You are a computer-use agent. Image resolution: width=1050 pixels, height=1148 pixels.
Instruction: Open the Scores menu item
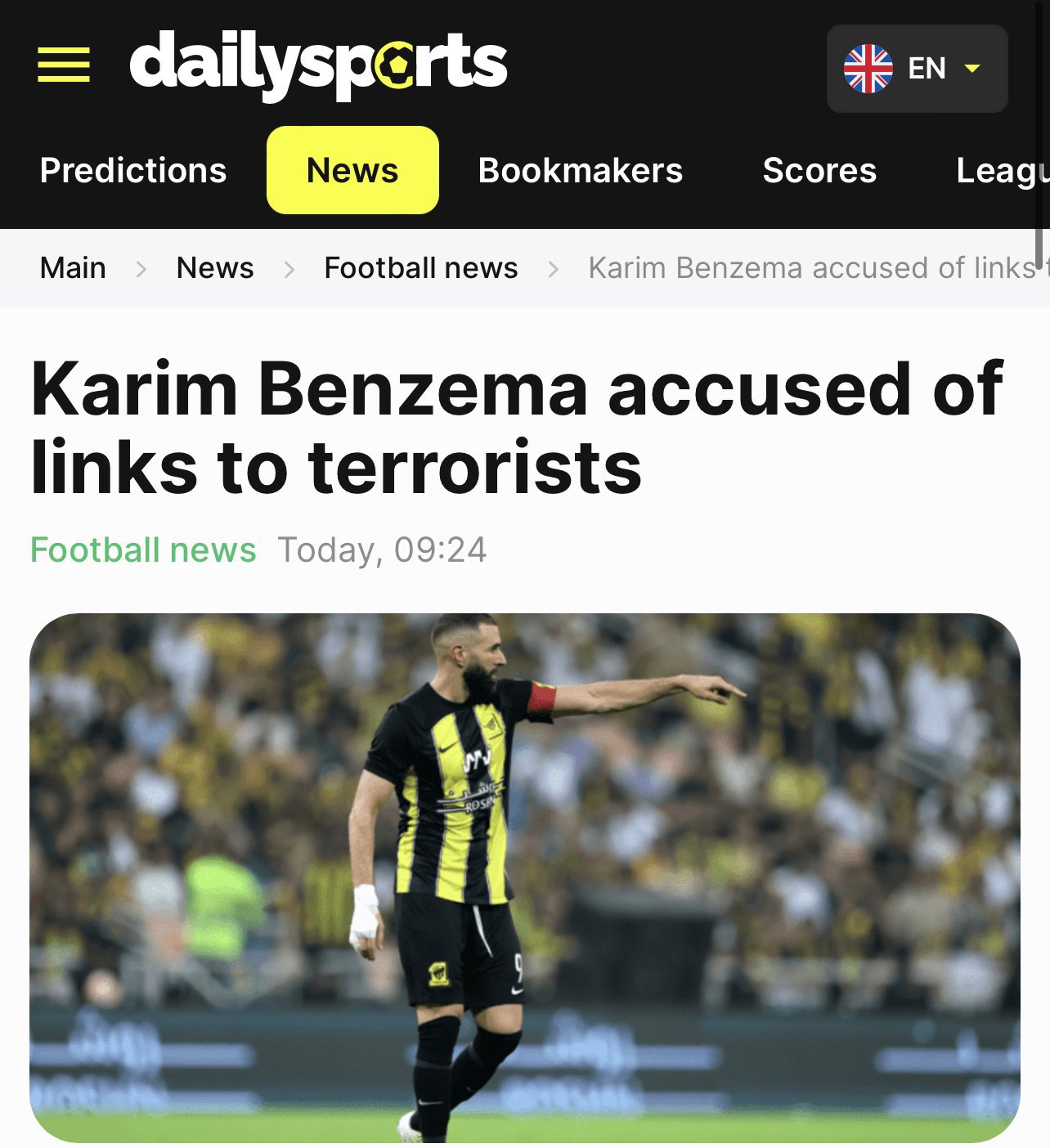coord(819,170)
